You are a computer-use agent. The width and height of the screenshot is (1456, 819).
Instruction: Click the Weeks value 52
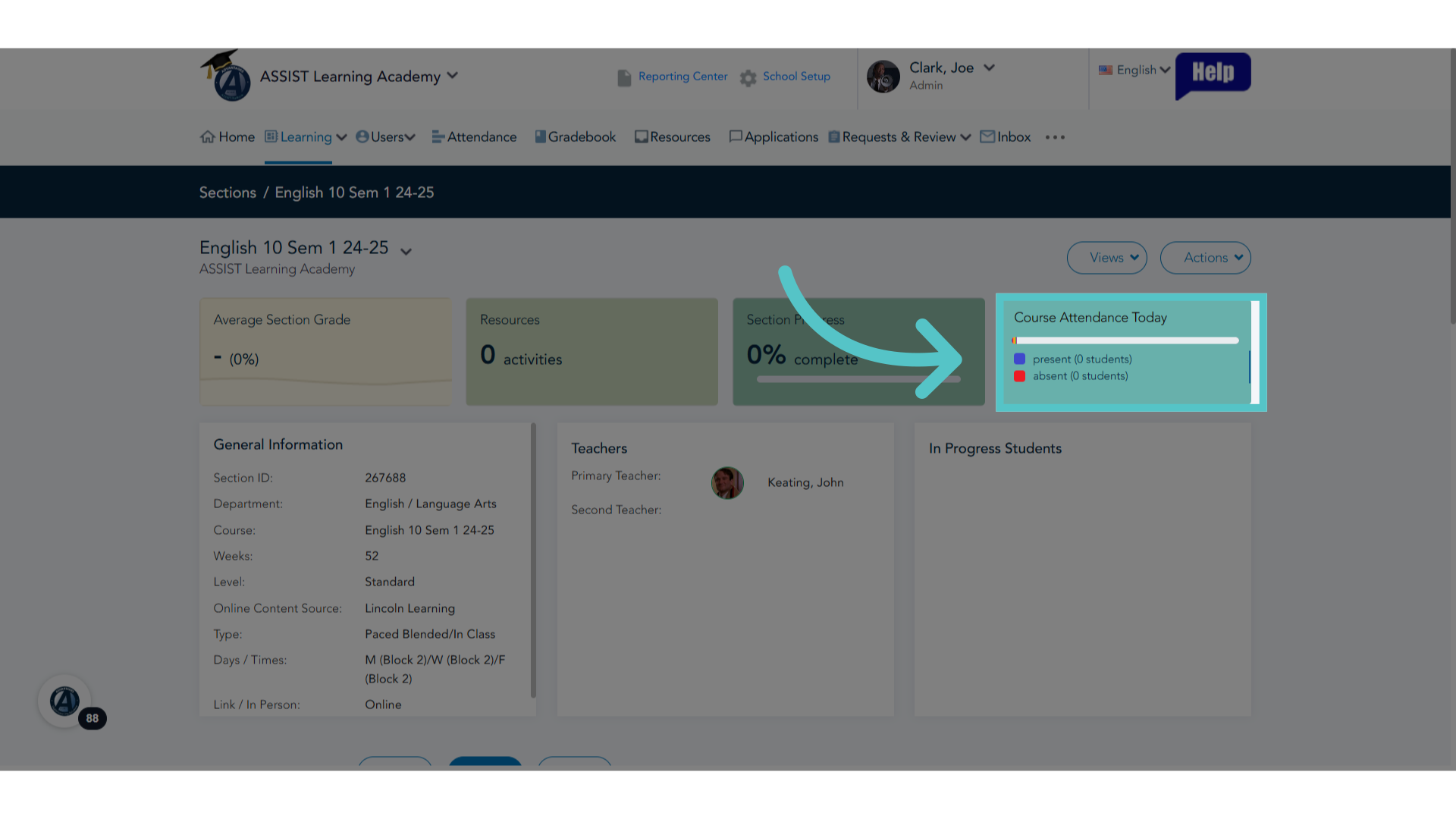pyautogui.click(x=372, y=556)
